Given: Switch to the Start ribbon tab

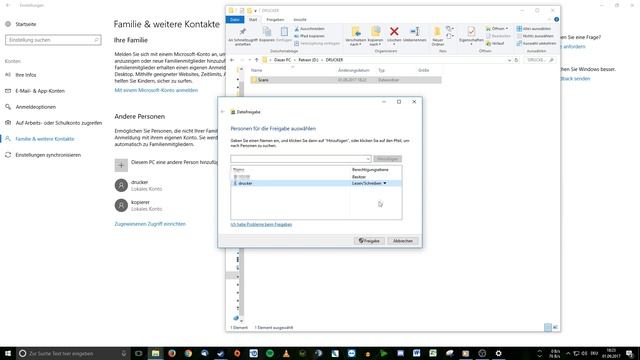Looking at the screenshot, I should point(253,20).
